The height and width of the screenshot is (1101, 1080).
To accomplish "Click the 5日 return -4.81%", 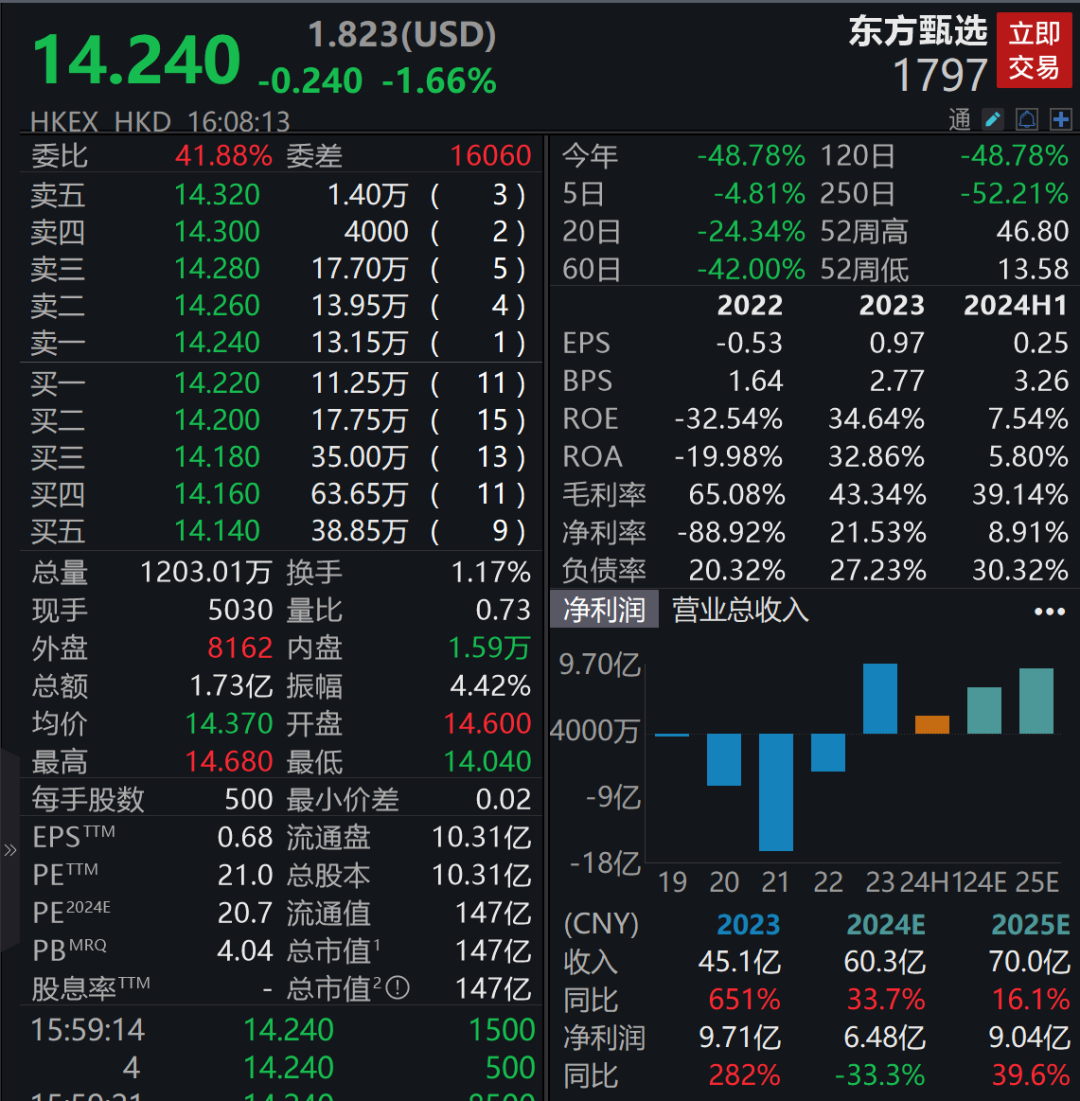I will click(759, 193).
